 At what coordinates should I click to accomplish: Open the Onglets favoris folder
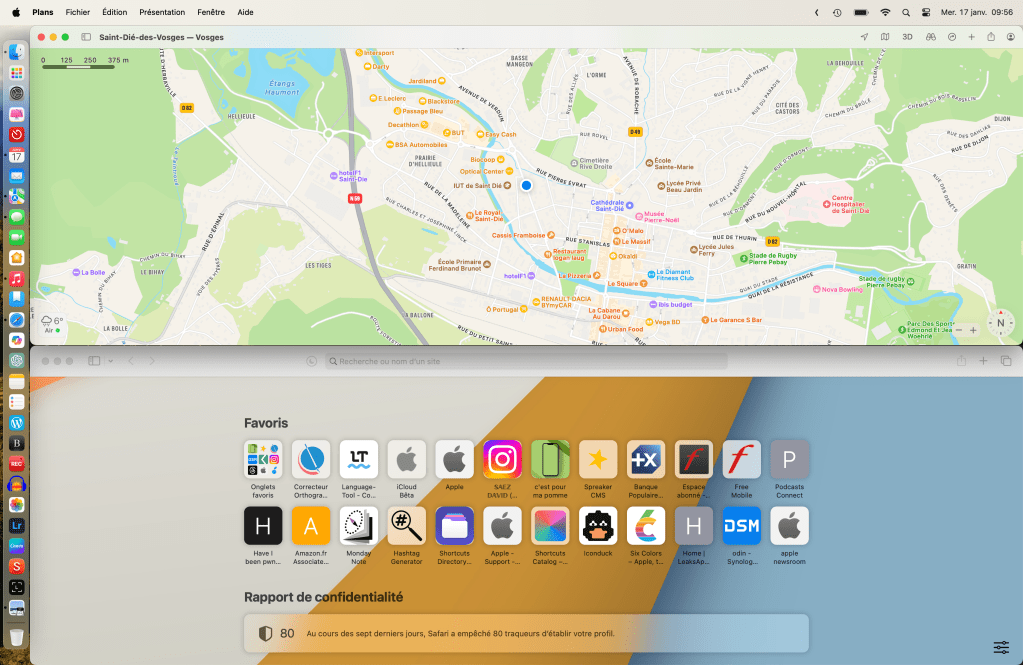point(263,459)
